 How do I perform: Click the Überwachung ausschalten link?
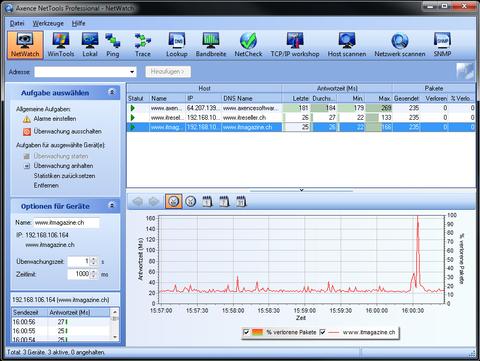click(x=67, y=132)
